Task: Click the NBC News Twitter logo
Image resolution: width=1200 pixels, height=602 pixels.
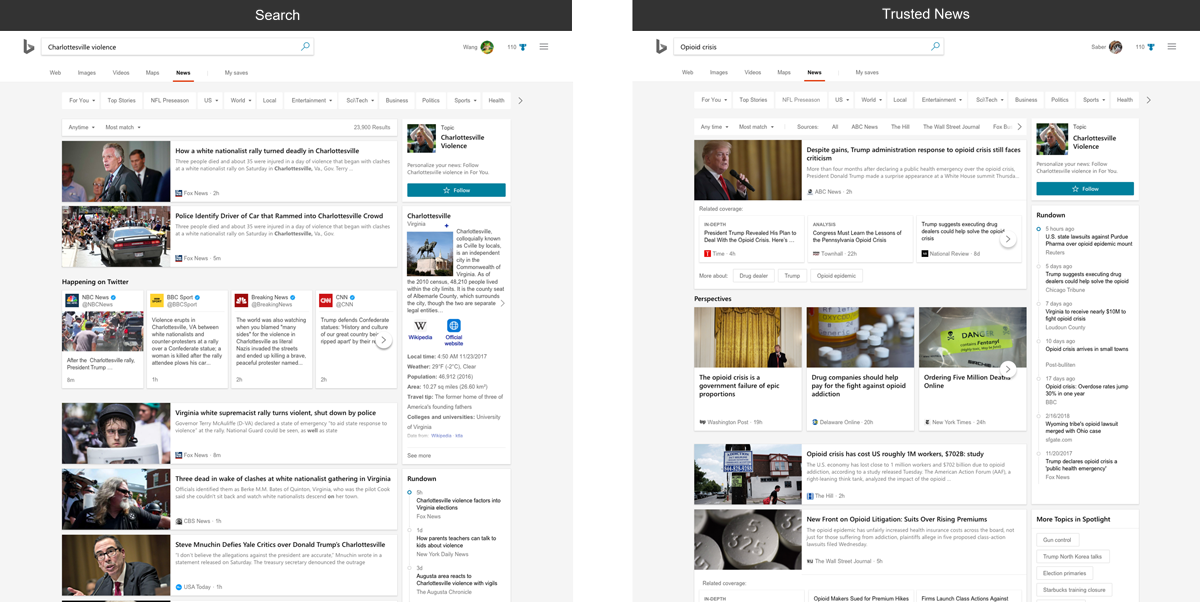Action: click(72, 300)
